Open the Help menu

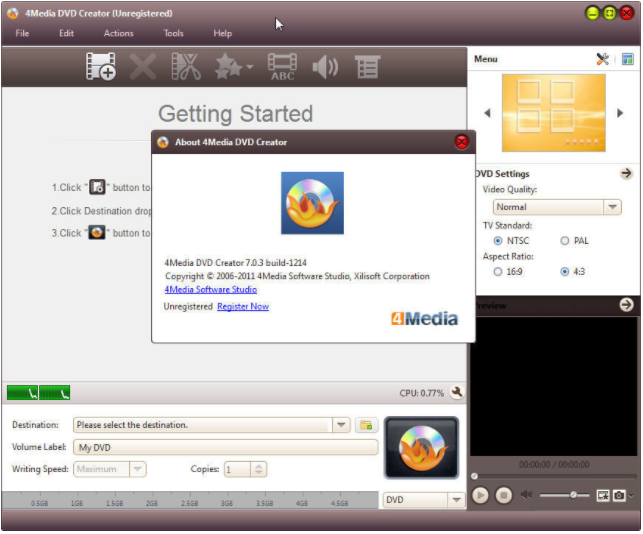pyautogui.click(x=223, y=33)
